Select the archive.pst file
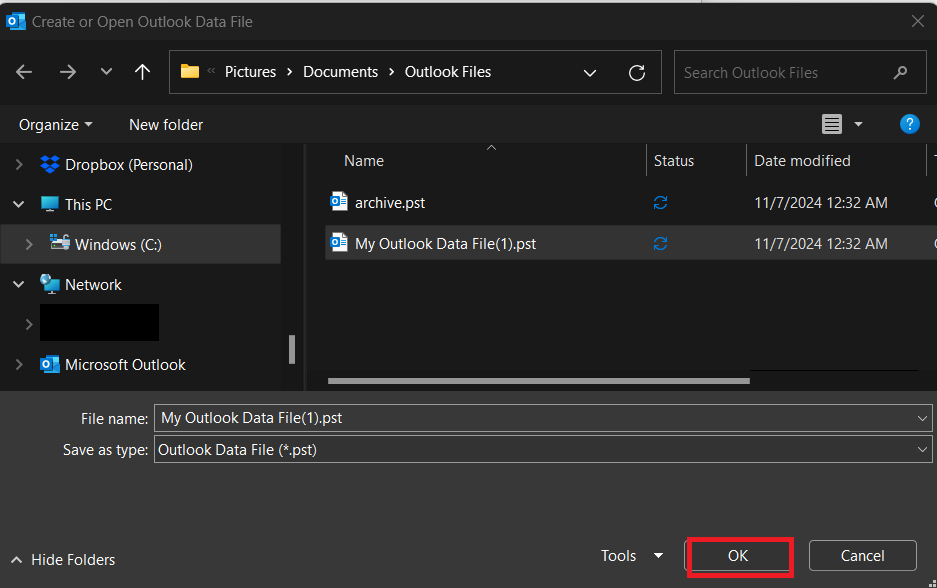The image size is (937, 588). coord(390,203)
